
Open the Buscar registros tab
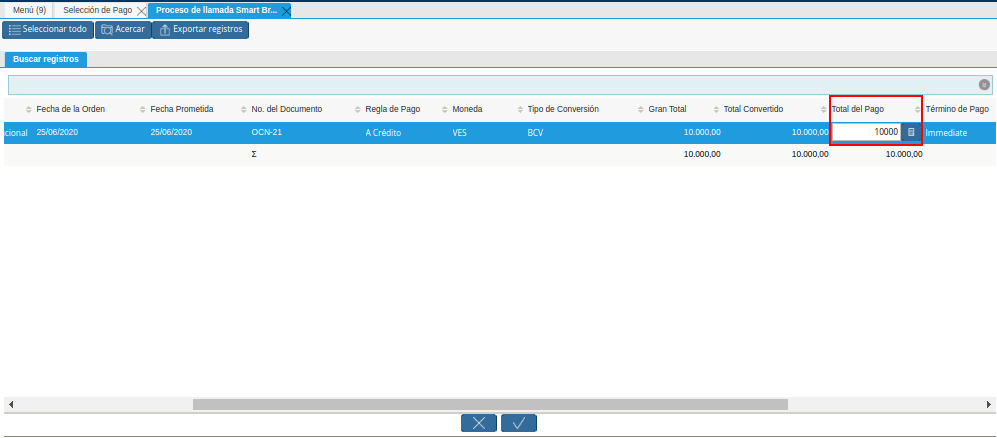(46, 59)
